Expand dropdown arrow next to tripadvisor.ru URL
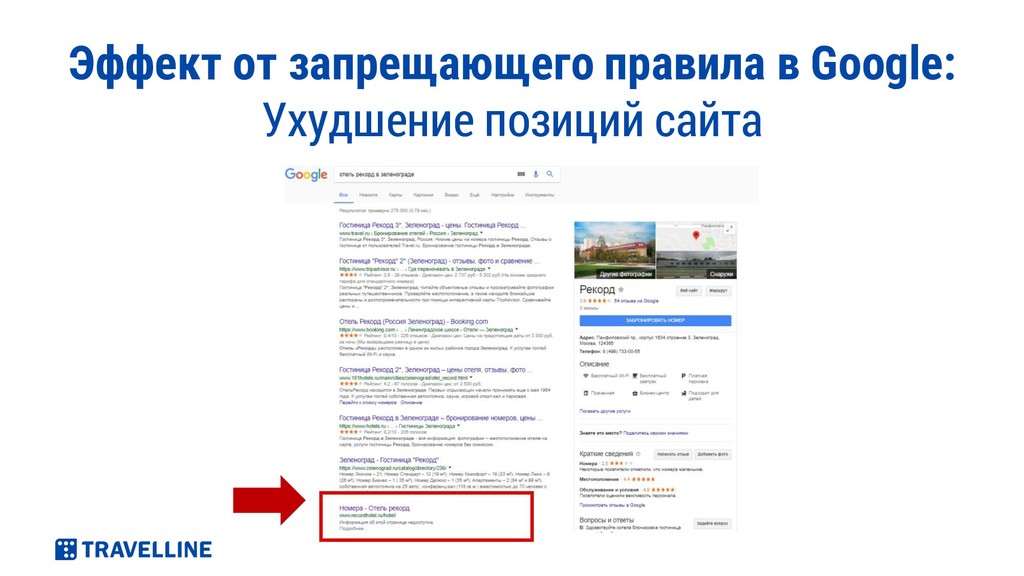 click(x=489, y=269)
